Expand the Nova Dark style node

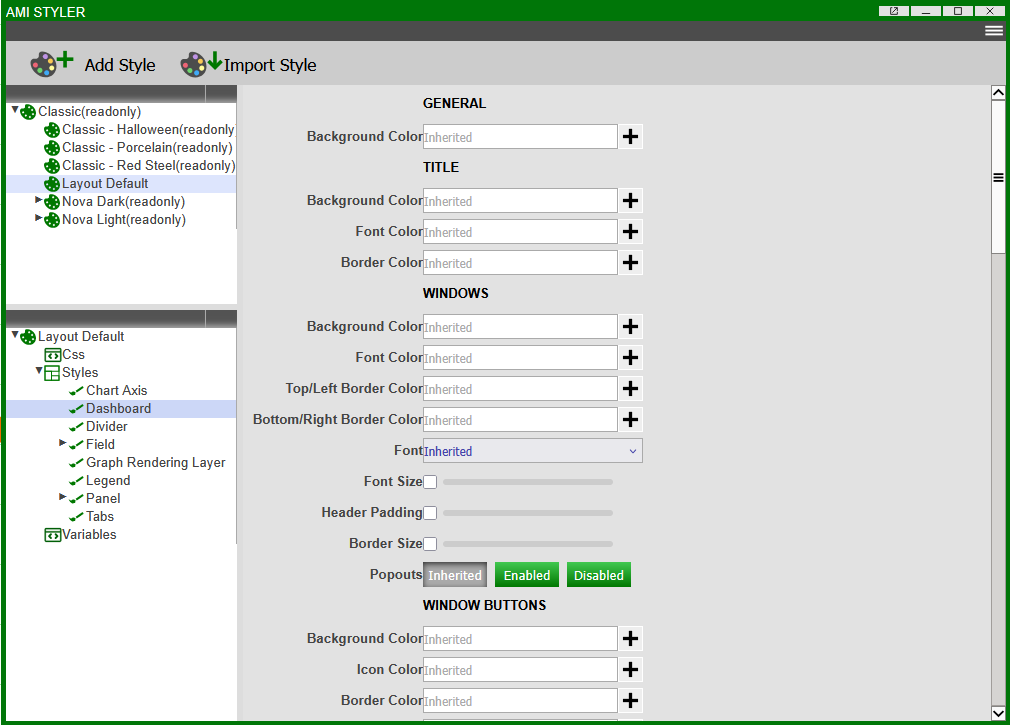point(39,201)
